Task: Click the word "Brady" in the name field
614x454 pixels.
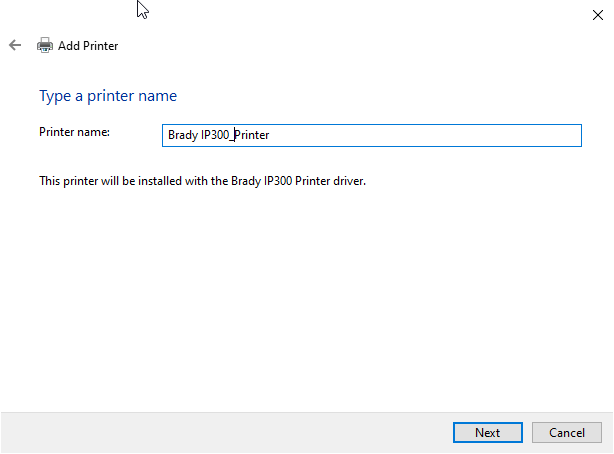Action: click(183, 135)
